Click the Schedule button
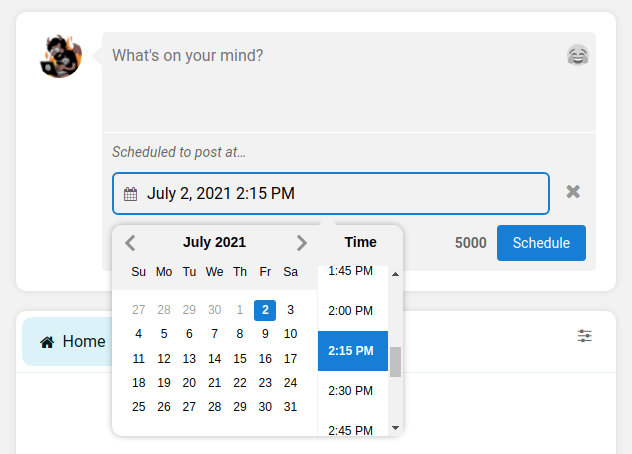 click(541, 243)
